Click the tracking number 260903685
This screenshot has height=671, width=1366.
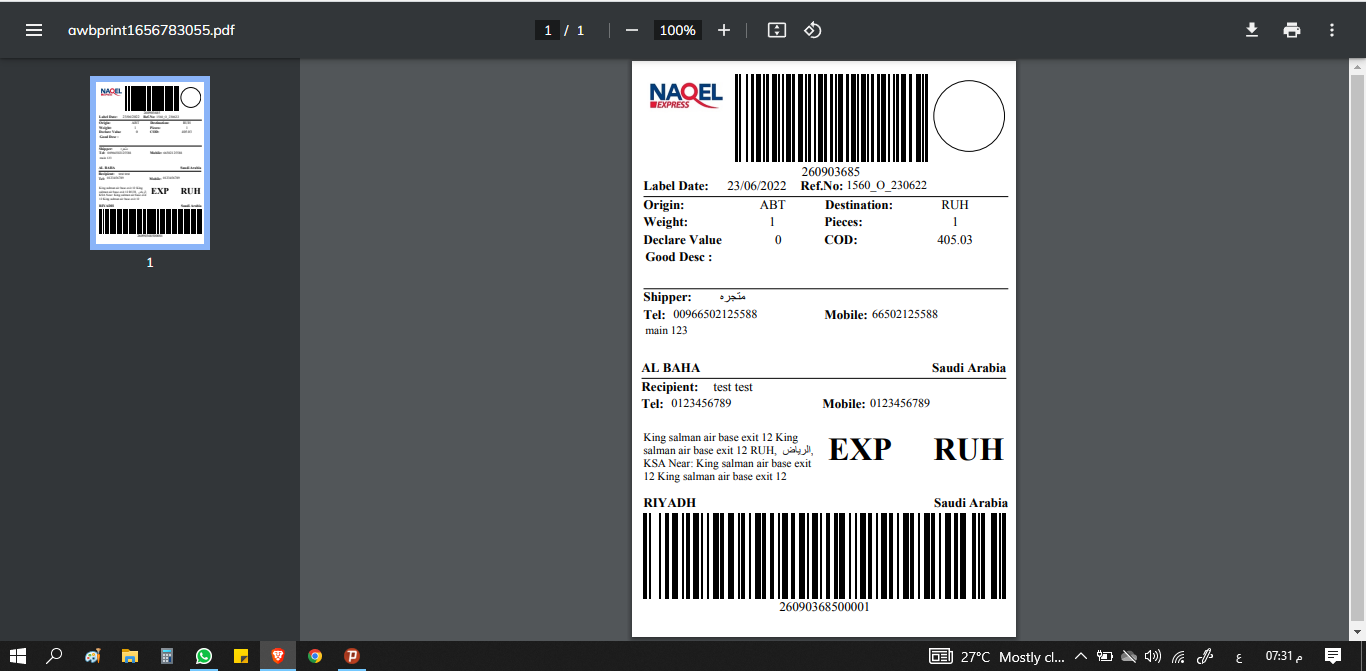click(x=830, y=172)
